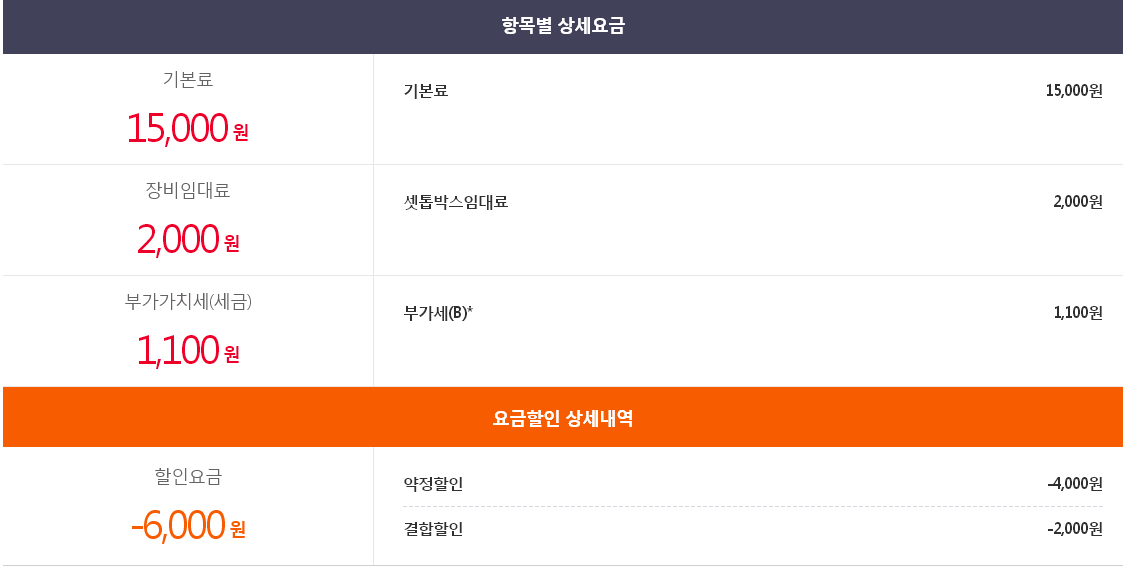Viewport: 1126px width, 572px height.
Task: Click the 장비임대료 category label
Action: [188, 190]
